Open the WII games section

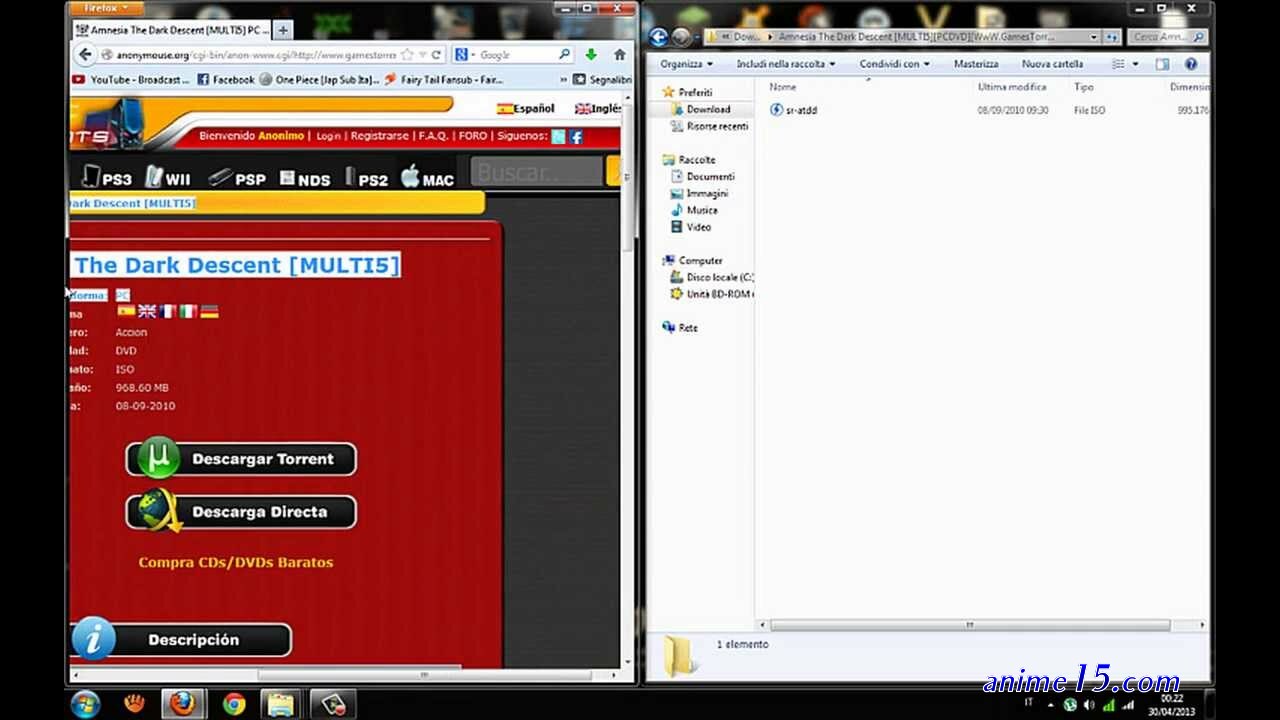coord(168,178)
